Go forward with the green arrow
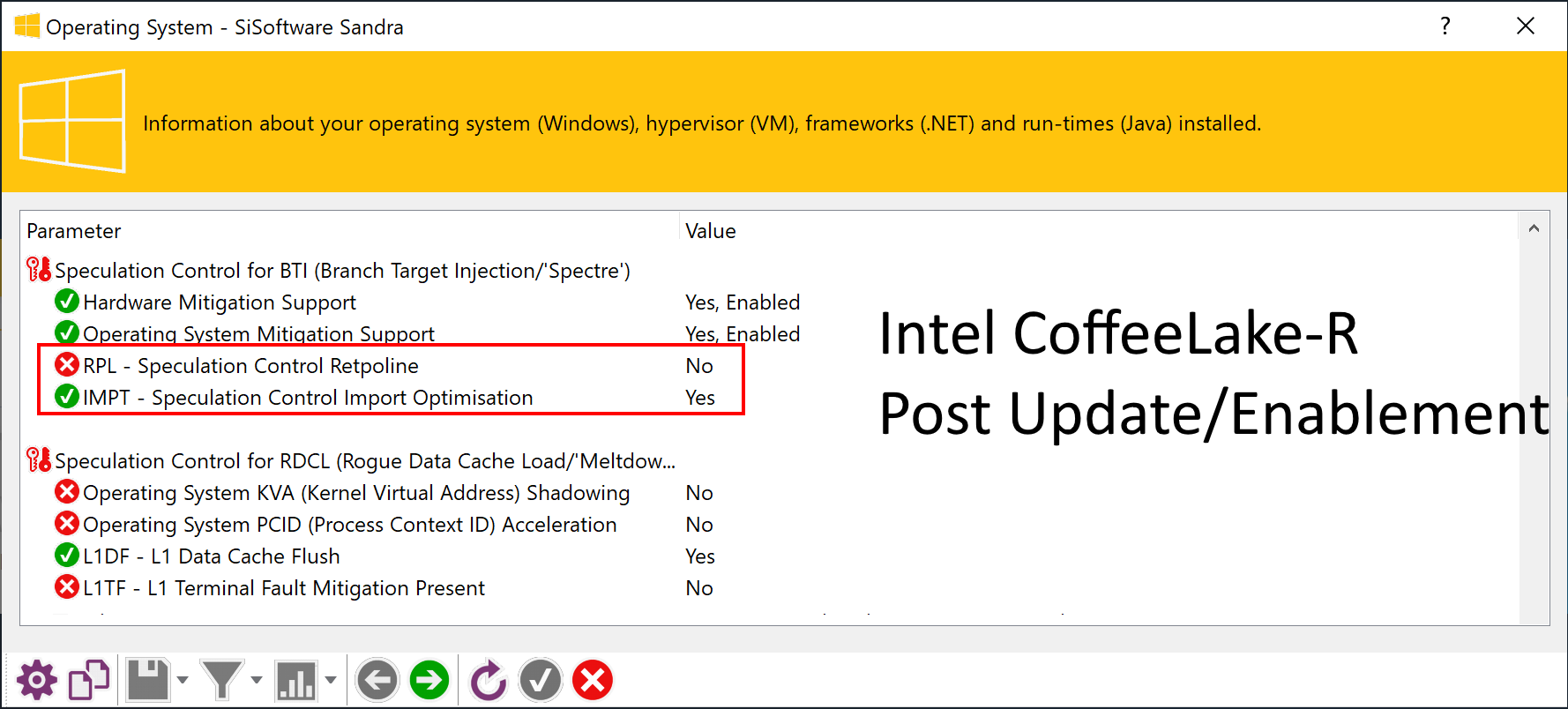Viewport: 1568px width, 709px height. [429, 680]
